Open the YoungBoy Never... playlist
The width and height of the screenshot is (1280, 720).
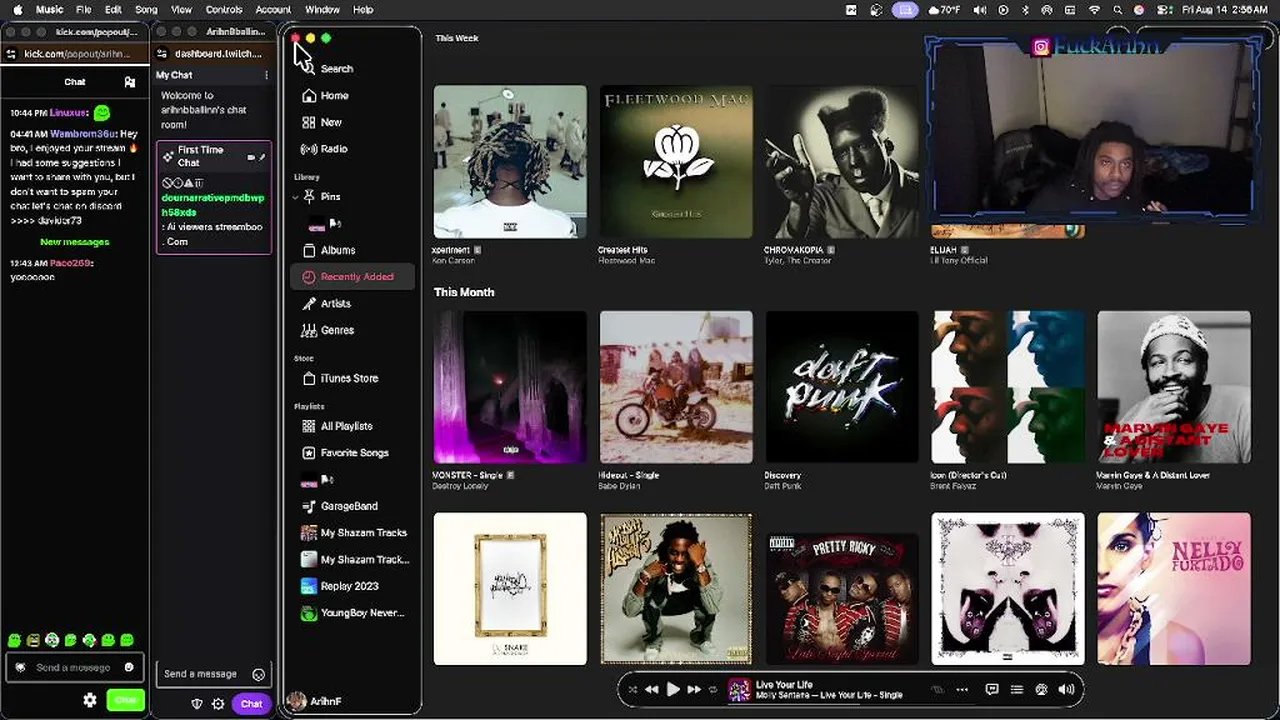click(353, 613)
